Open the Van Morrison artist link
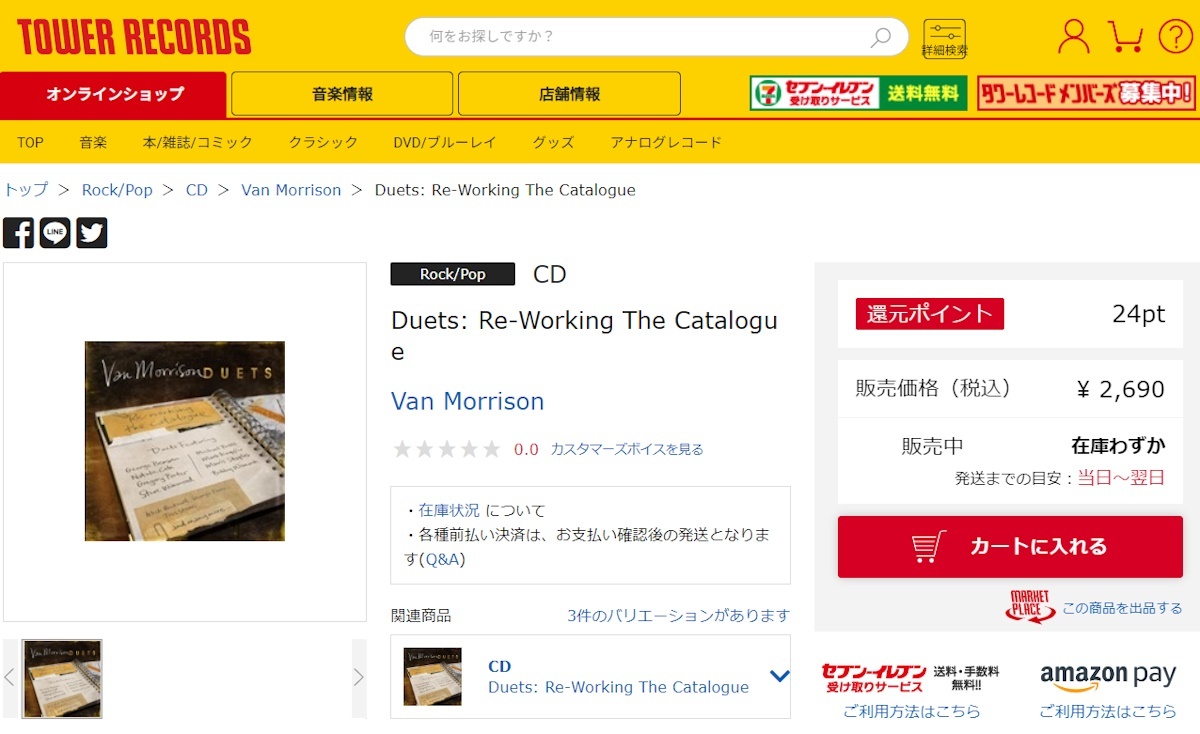 pos(467,401)
